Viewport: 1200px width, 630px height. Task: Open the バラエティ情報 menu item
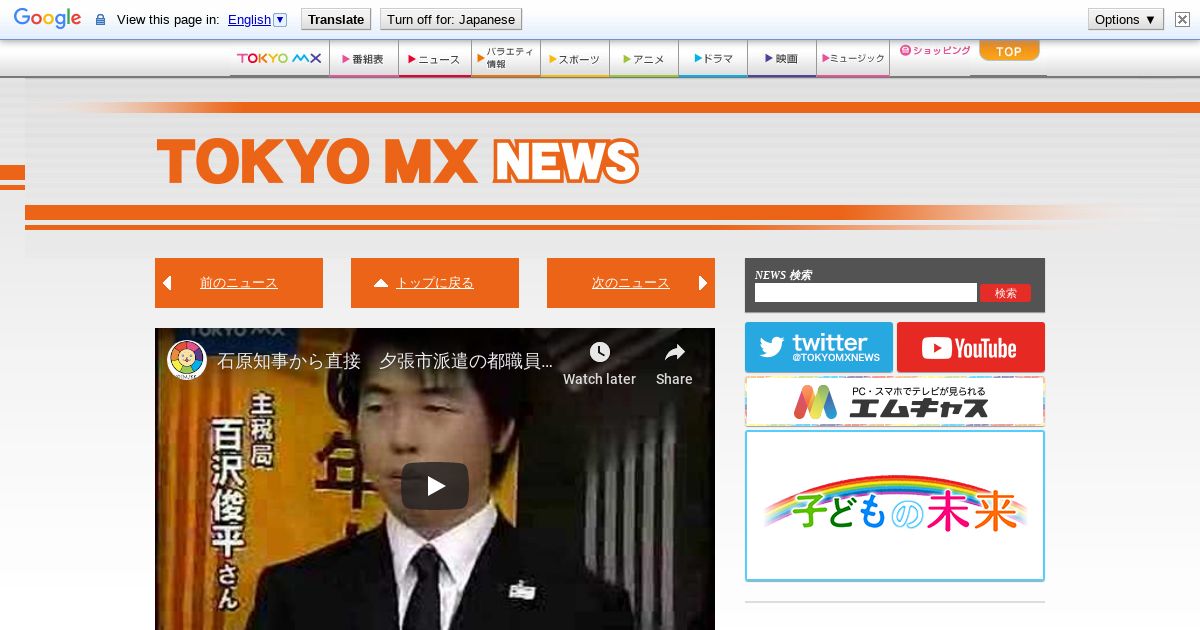[505, 58]
